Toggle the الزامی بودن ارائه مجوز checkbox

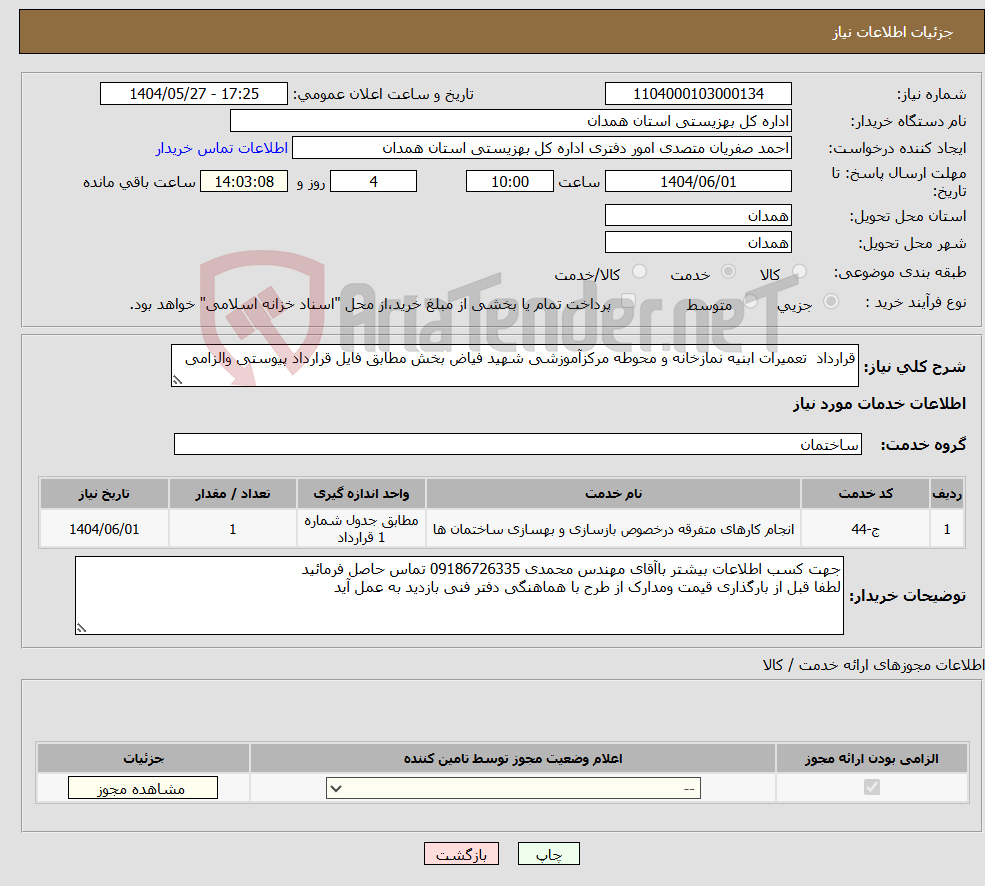(871, 787)
